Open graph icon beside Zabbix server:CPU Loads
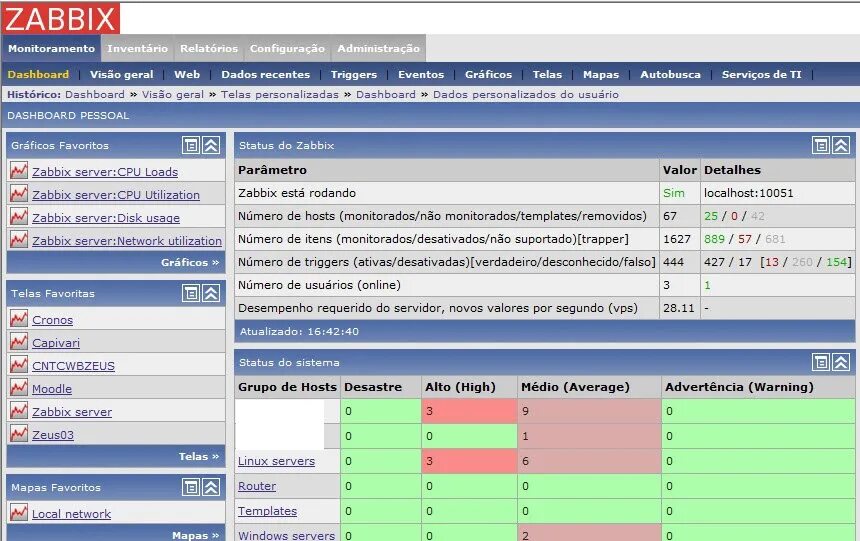This screenshot has width=860, height=541. point(19,171)
